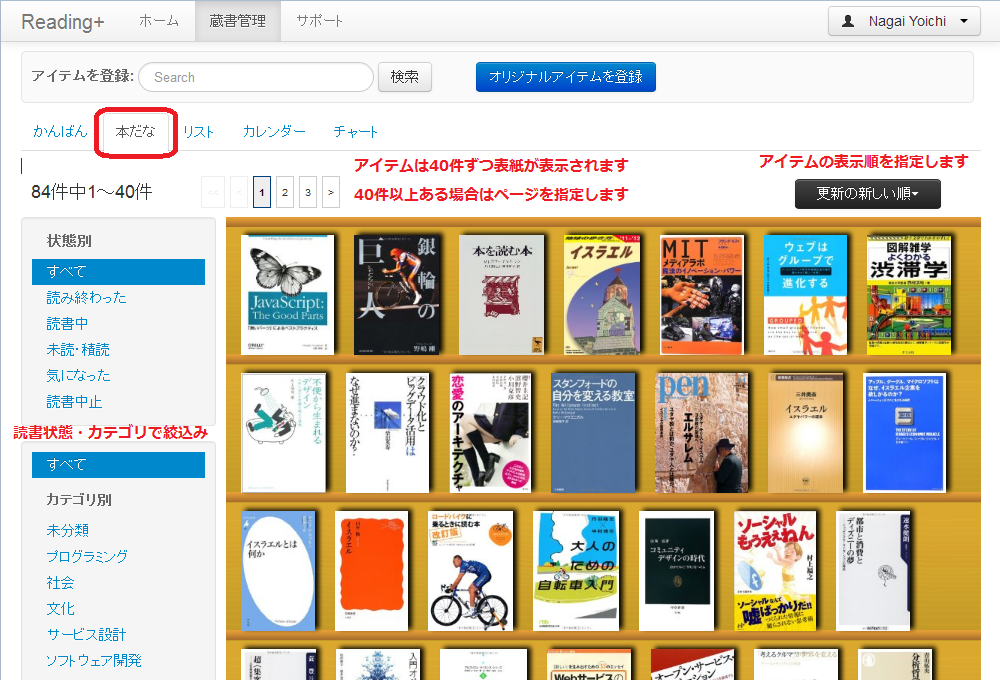The width and height of the screenshot is (1000, 680).
Task: Open the 大人のための自転車入門 book cover
Action: [576, 571]
